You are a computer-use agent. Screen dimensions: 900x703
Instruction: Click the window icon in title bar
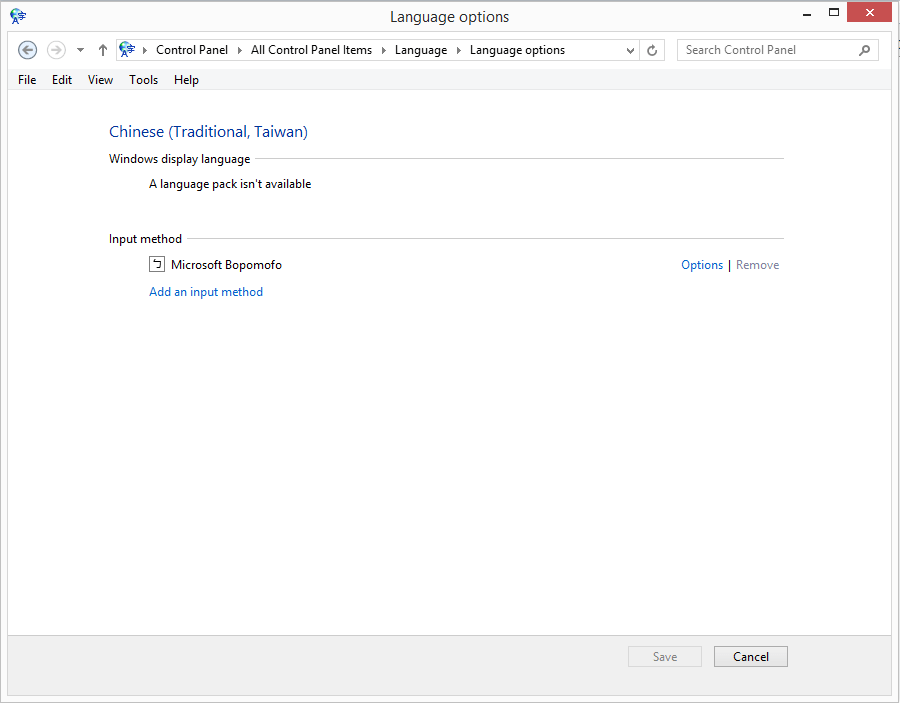click(x=18, y=16)
